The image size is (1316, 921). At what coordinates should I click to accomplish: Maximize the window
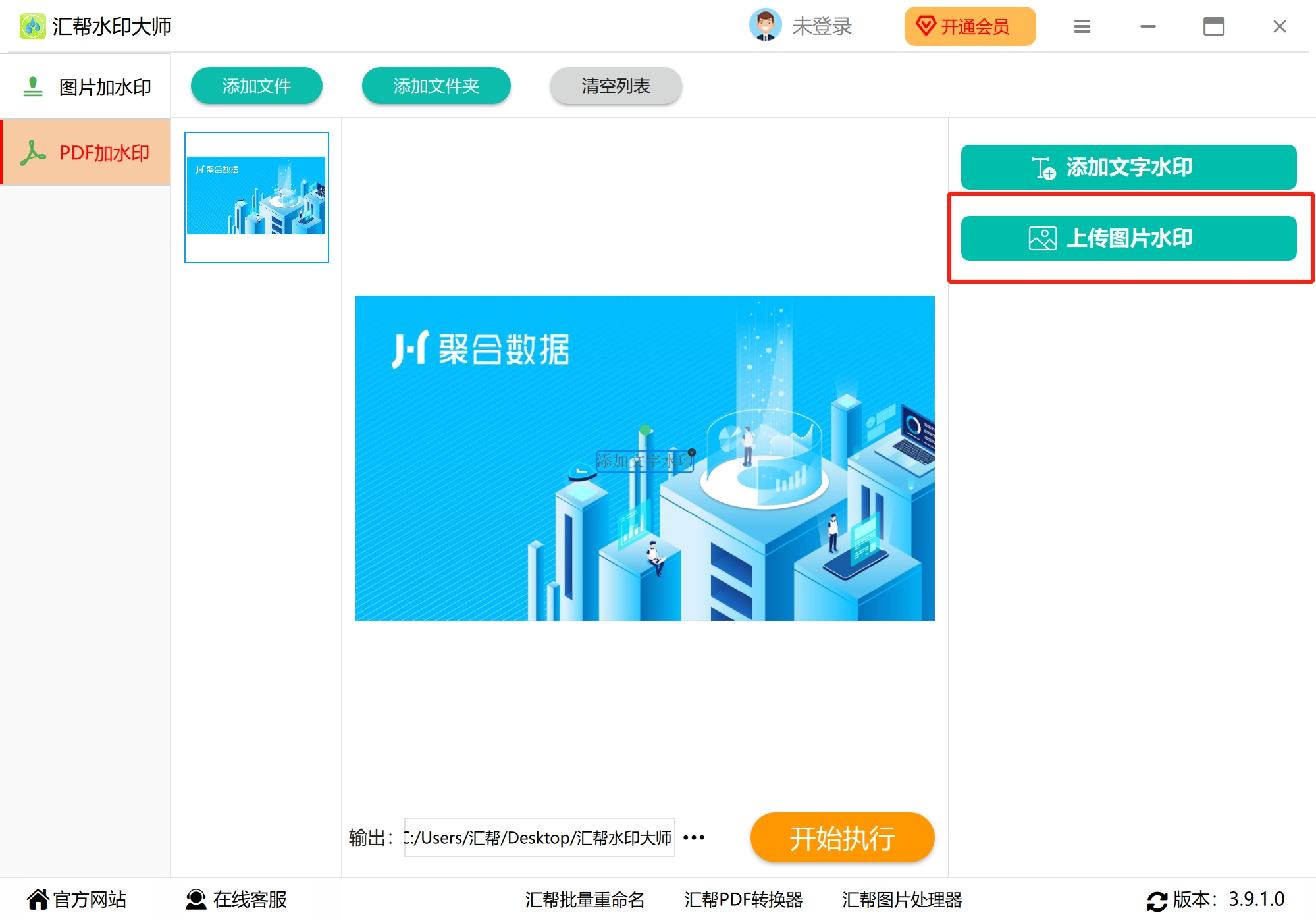[1213, 26]
